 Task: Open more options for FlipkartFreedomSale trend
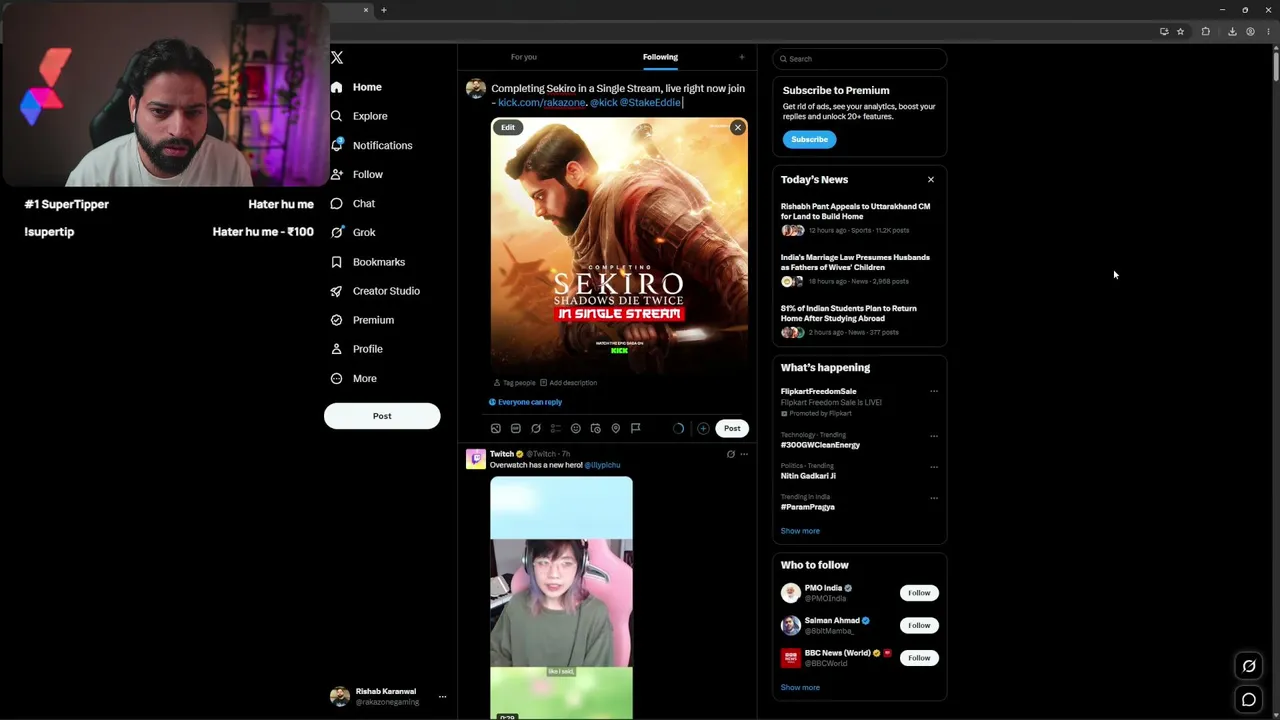click(934, 392)
